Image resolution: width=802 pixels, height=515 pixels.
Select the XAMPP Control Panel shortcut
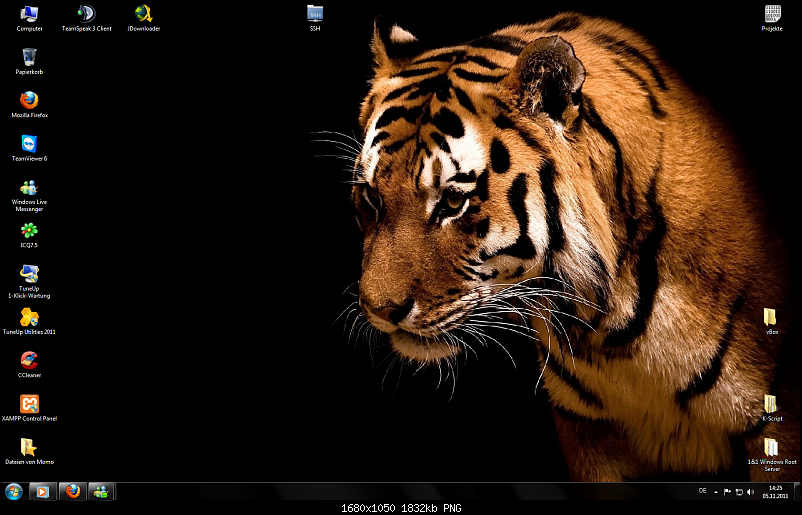tap(29, 408)
